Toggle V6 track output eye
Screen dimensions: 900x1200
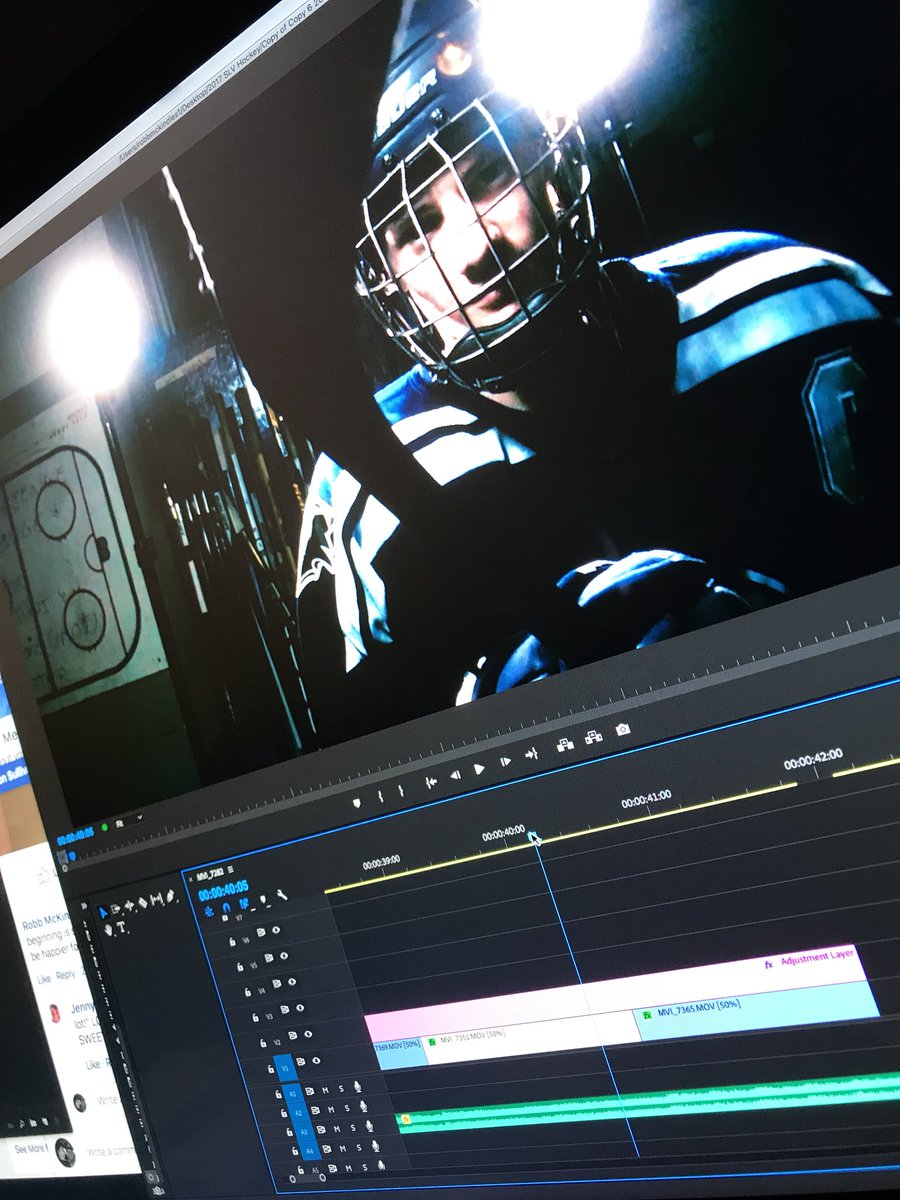pos(276,930)
